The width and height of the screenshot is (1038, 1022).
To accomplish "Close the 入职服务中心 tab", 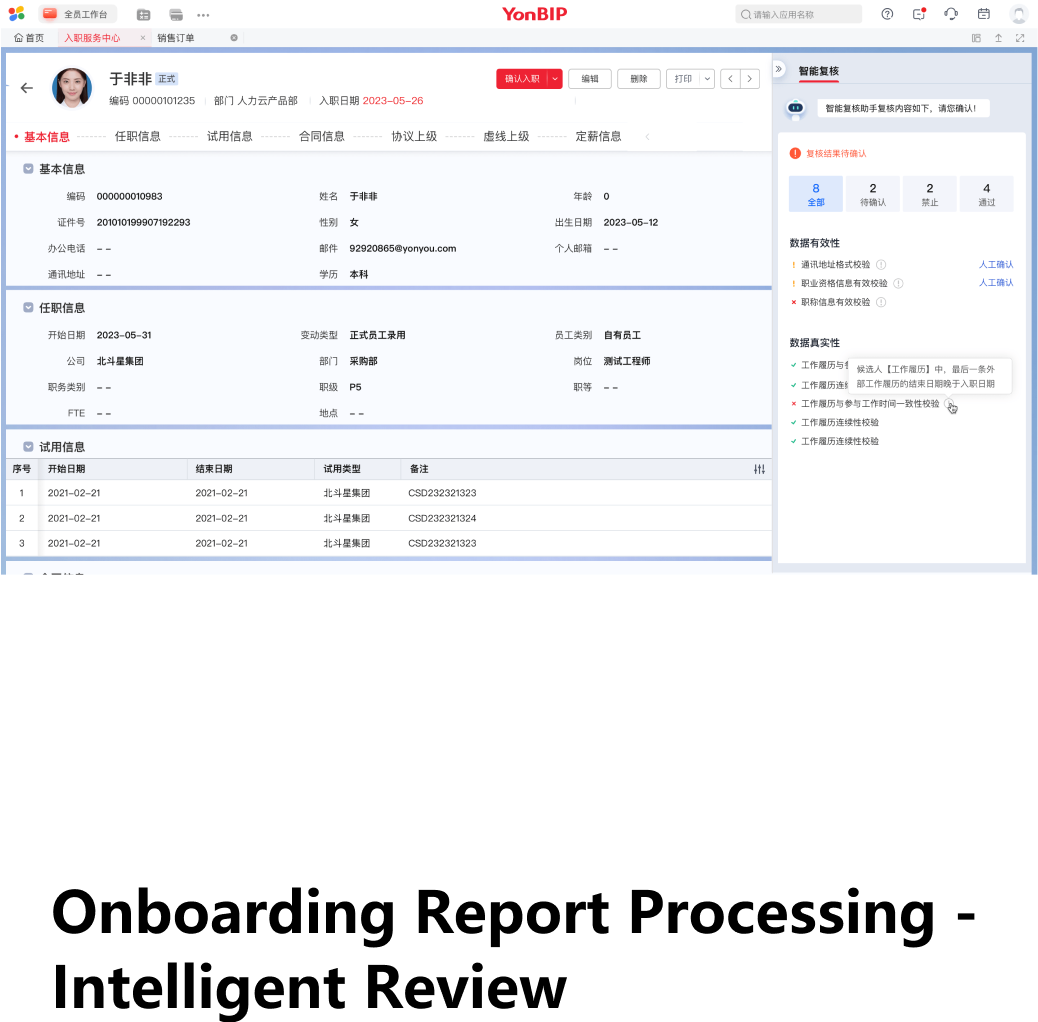I will (142, 38).
